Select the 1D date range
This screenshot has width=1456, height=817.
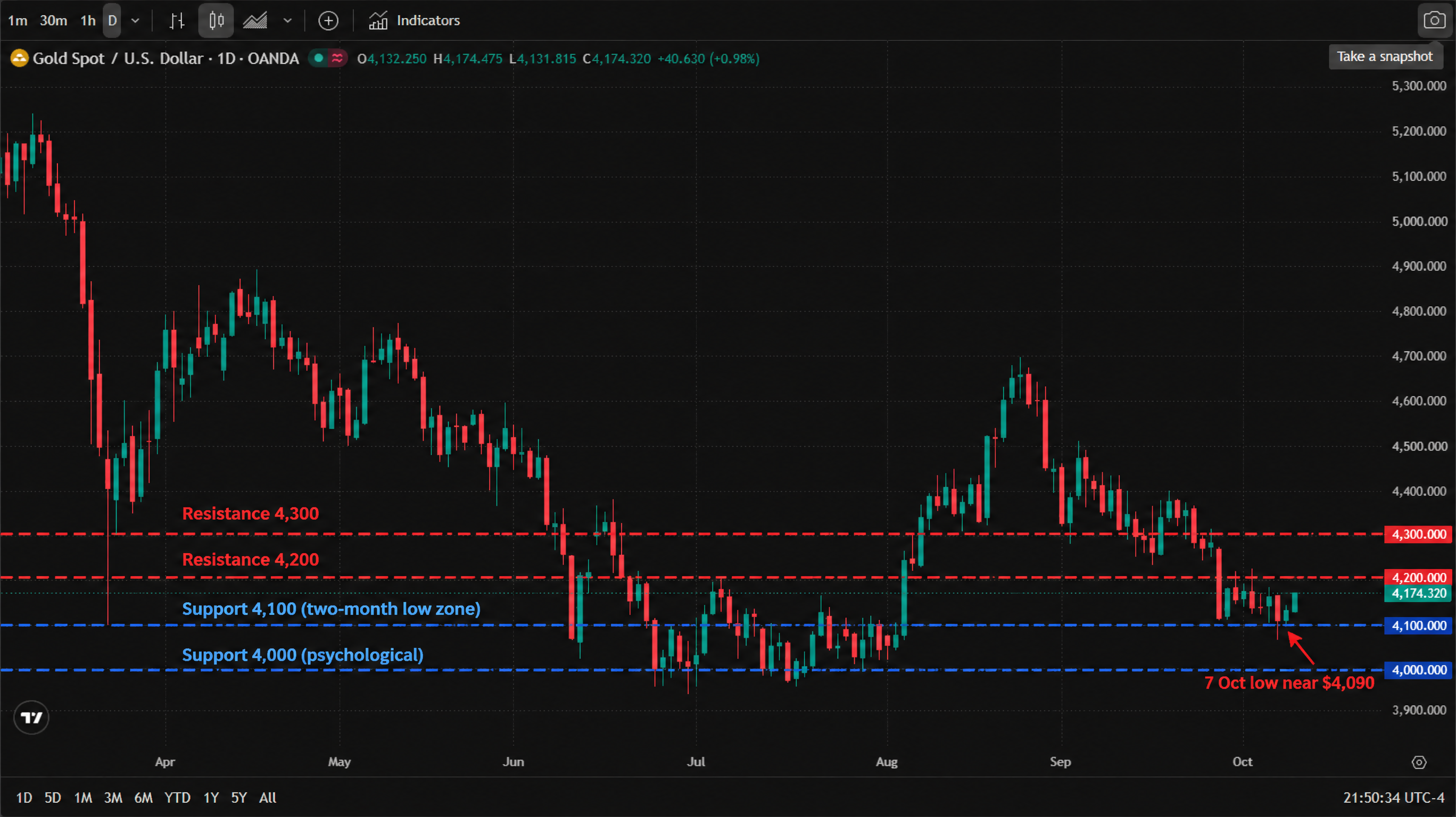pyautogui.click(x=24, y=798)
